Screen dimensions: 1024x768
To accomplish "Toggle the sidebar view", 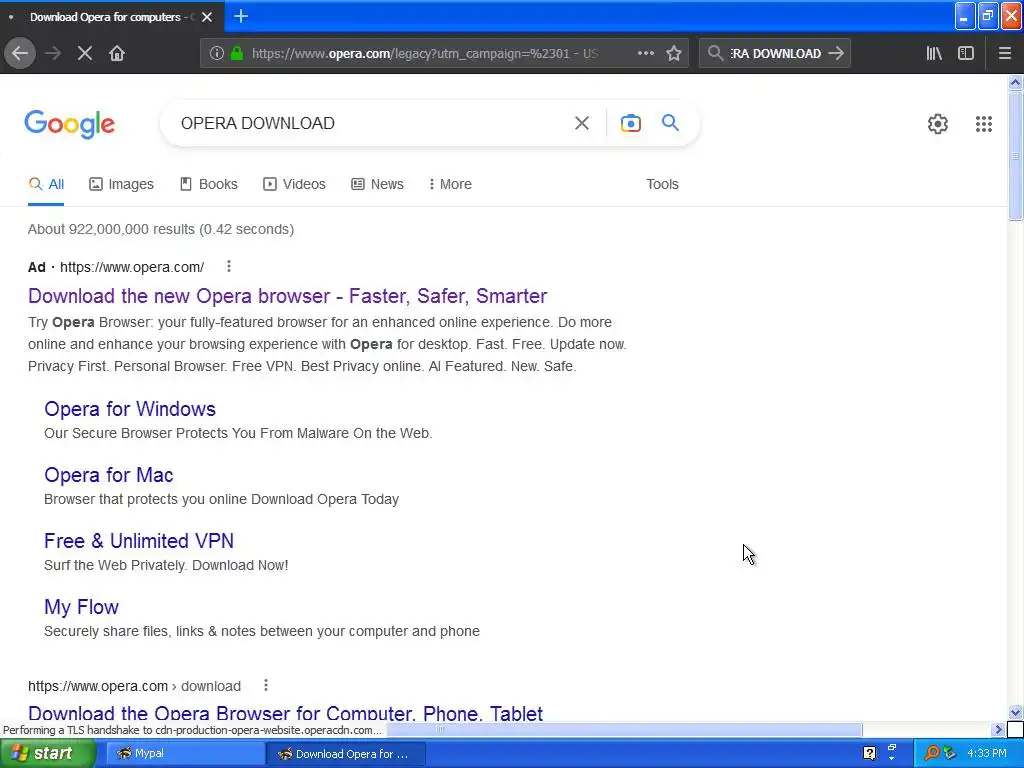I will pos(966,54).
